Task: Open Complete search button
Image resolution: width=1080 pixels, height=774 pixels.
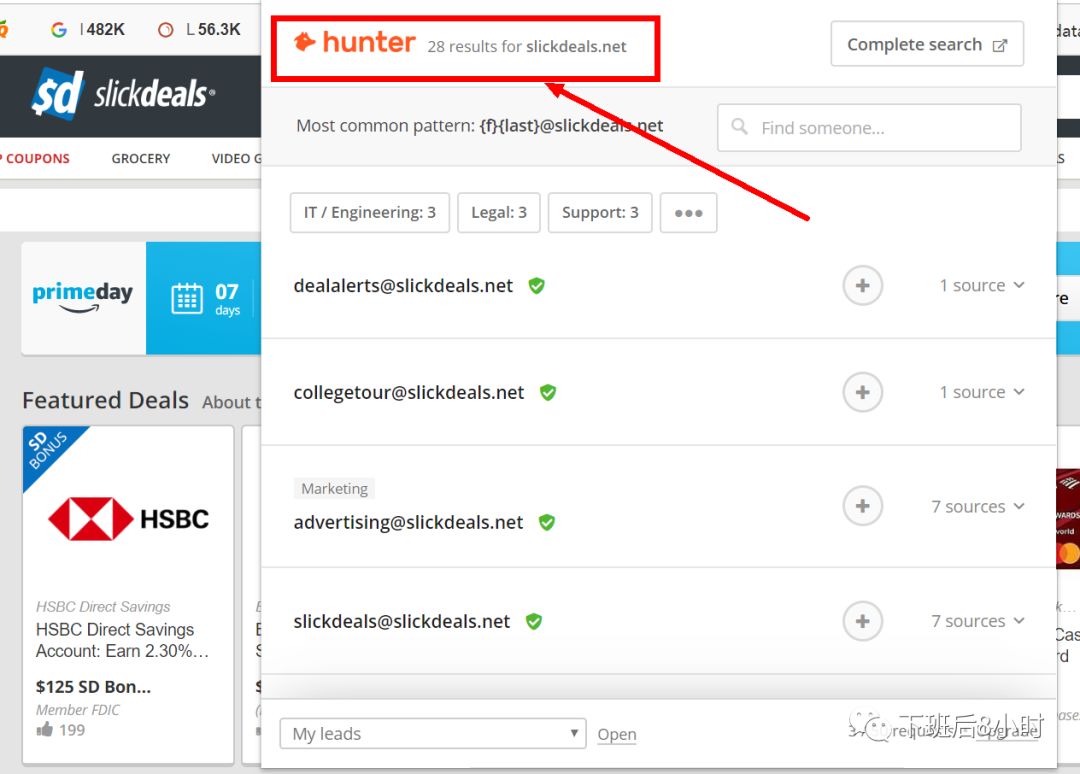Action: coord(927,44)
